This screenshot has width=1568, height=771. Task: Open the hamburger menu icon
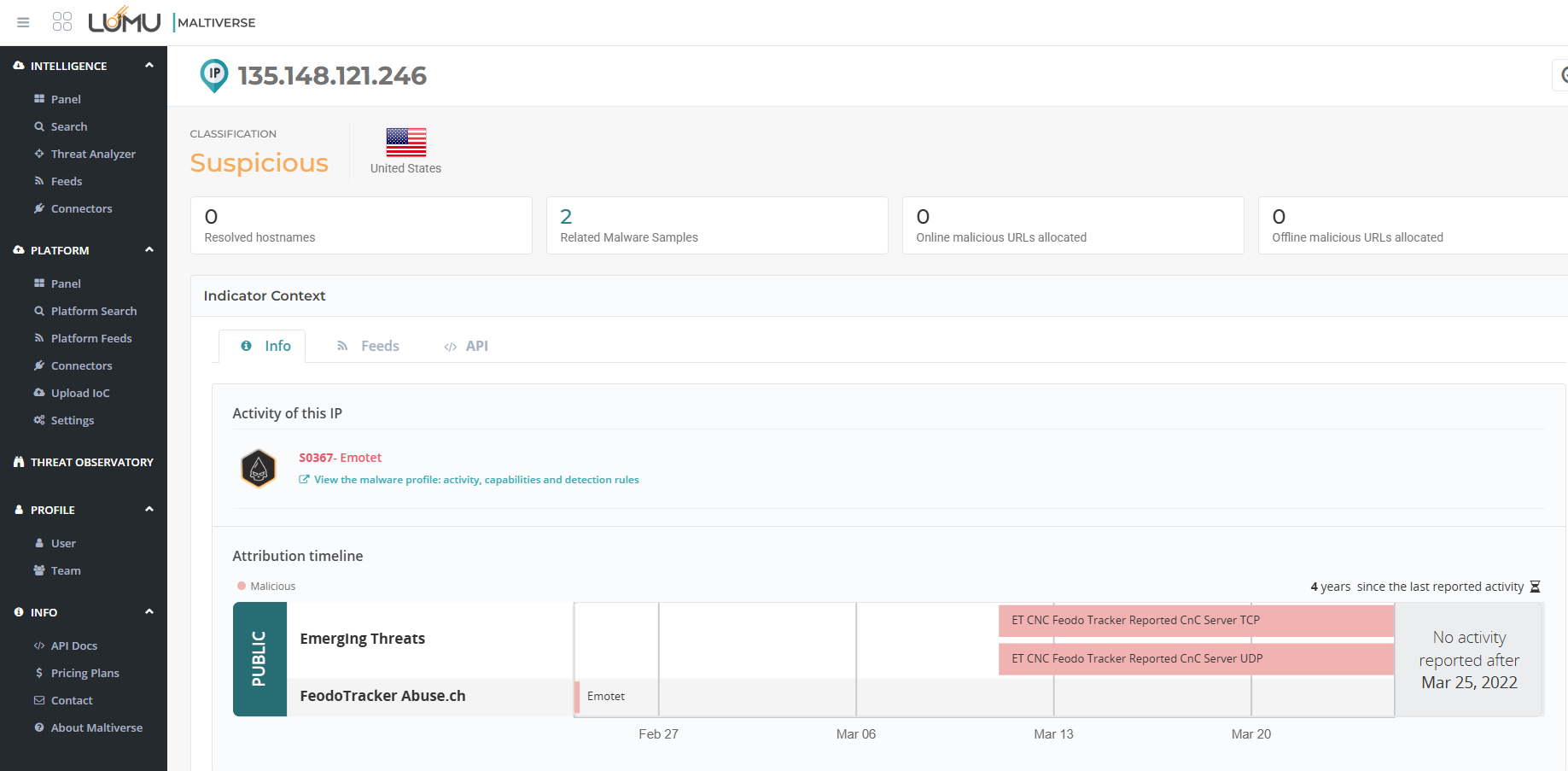click(23, 22)
